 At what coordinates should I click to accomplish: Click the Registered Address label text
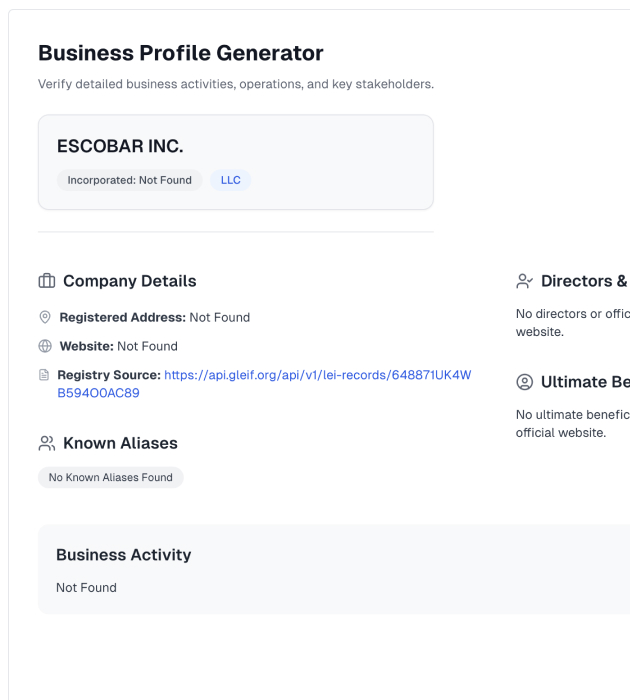[x=122, y=317]
